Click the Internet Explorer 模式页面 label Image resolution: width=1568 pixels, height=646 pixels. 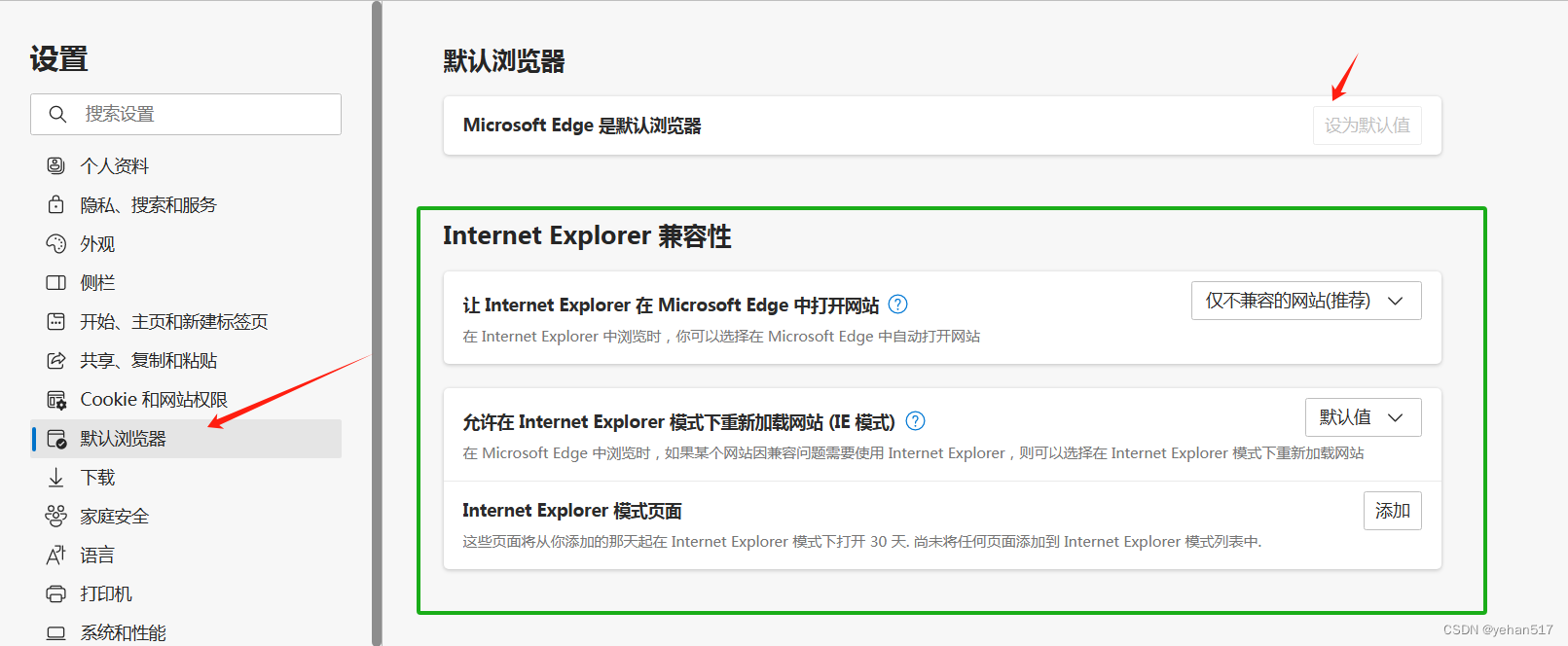point(572,511)
